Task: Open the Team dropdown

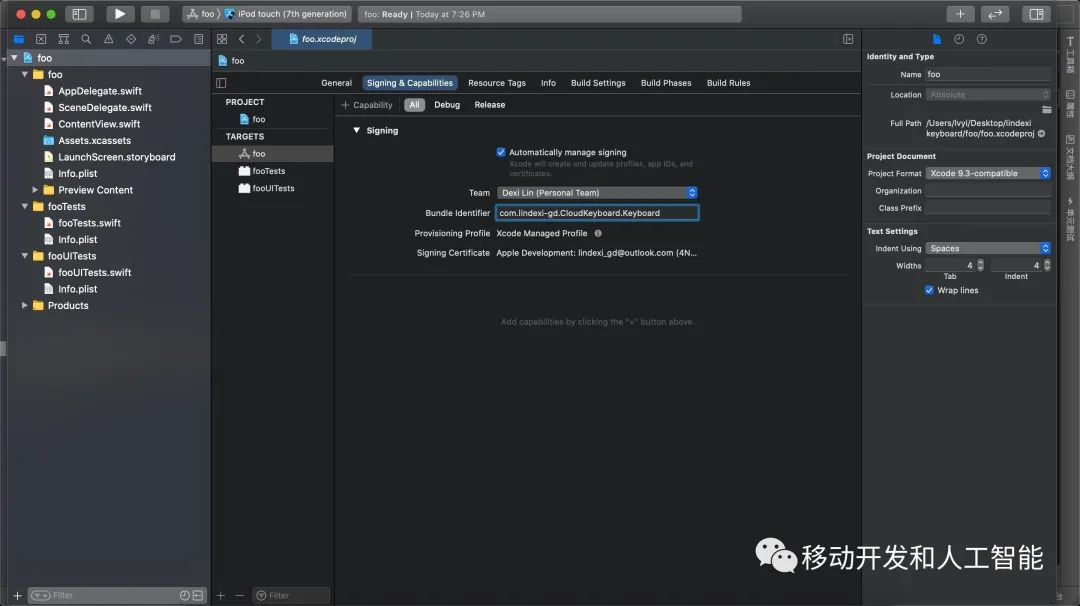Action: [x=597, y=193]
